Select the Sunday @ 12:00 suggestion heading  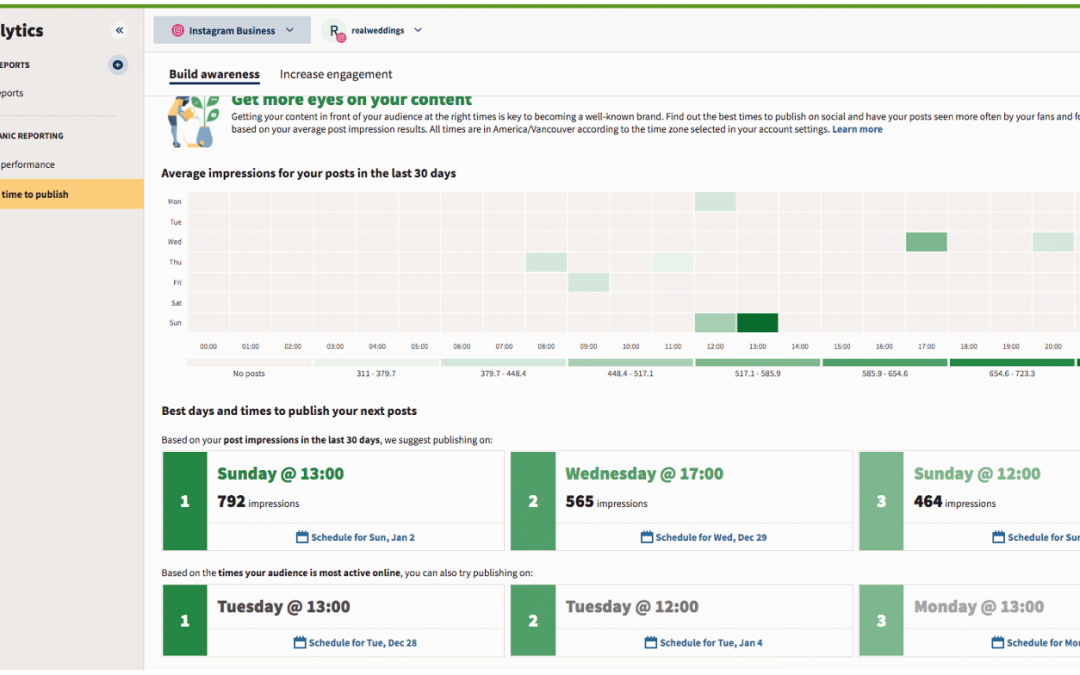(x=977, y=474)
